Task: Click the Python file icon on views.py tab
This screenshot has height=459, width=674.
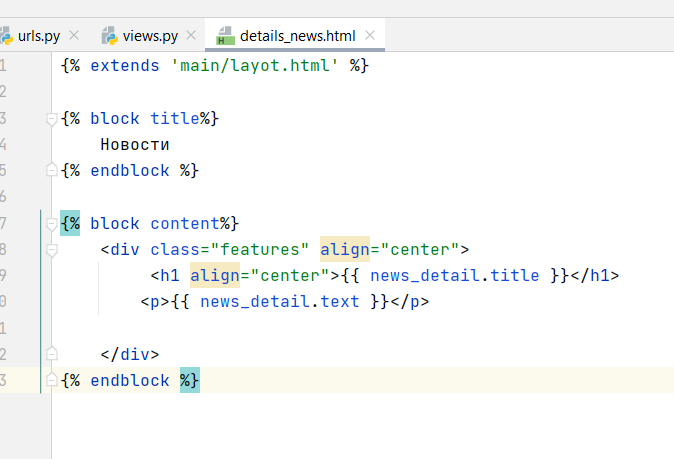Action: tap(110, 36)
